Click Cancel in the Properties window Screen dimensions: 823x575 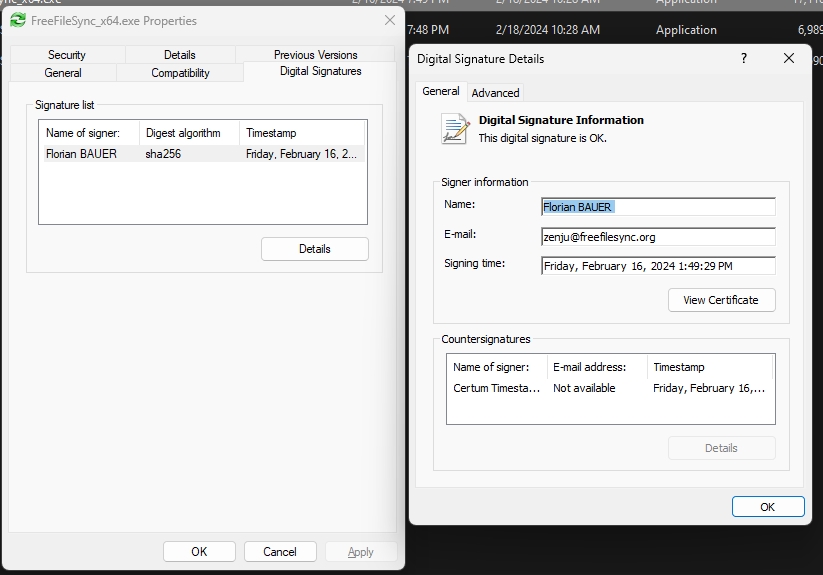(x=280, y=552)
